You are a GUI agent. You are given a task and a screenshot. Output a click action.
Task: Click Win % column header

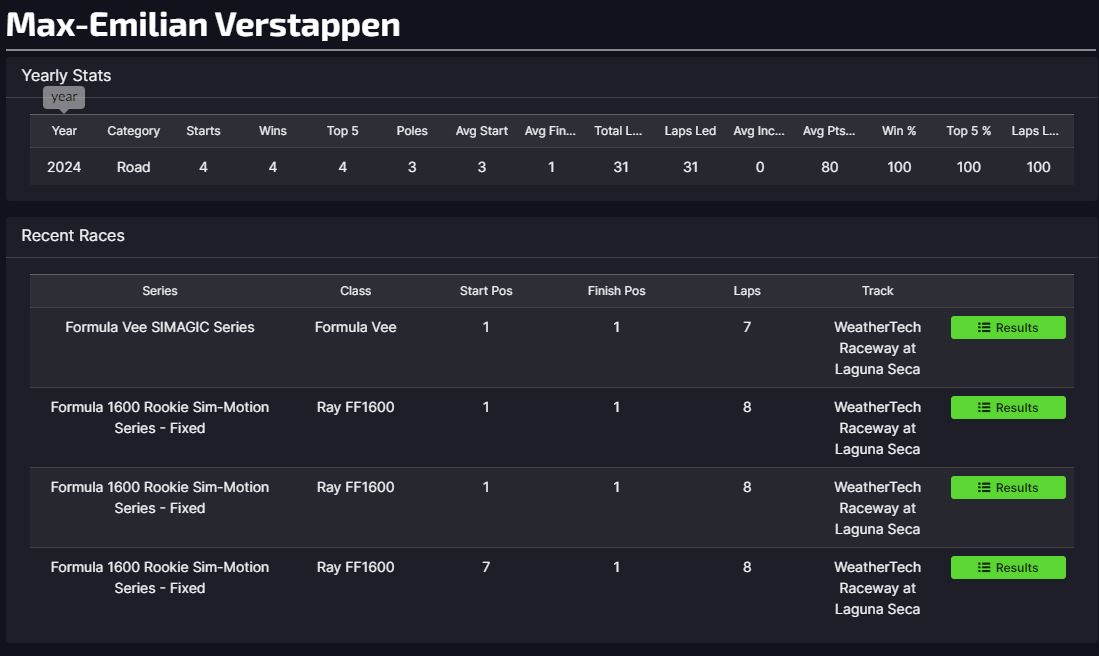(x=899, y=130)
